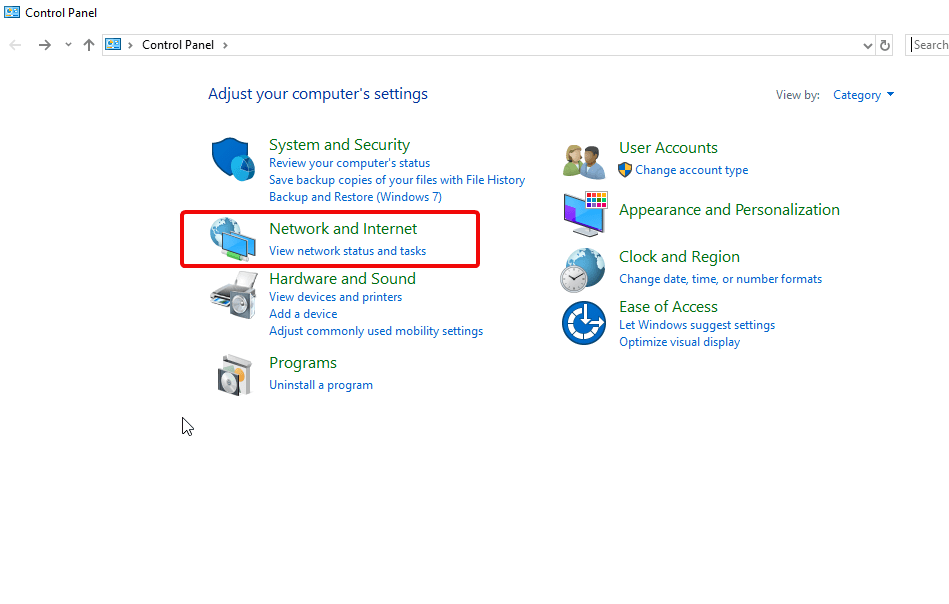Click Optimize visual display link
949x604 pixels.
click(x=679, y=342)
